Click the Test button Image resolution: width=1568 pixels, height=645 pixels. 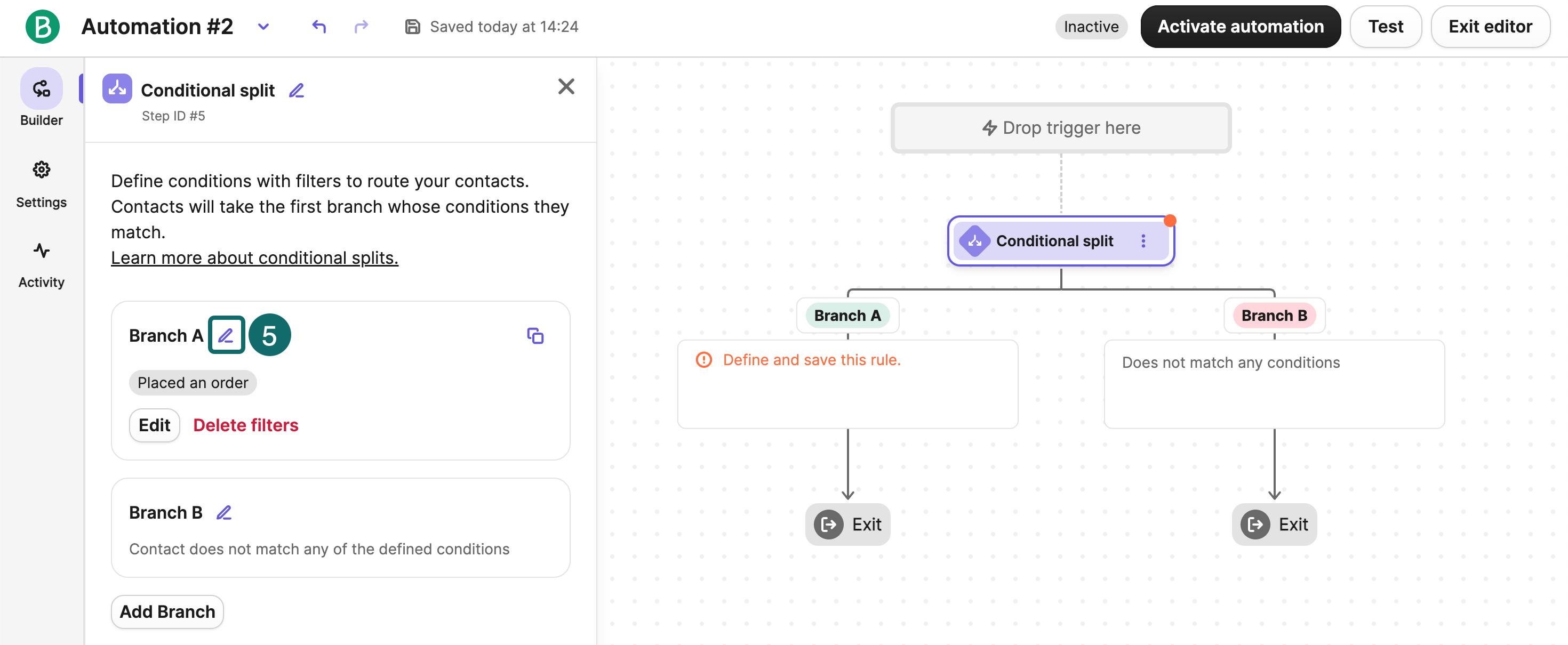(x=1386, y=26)
